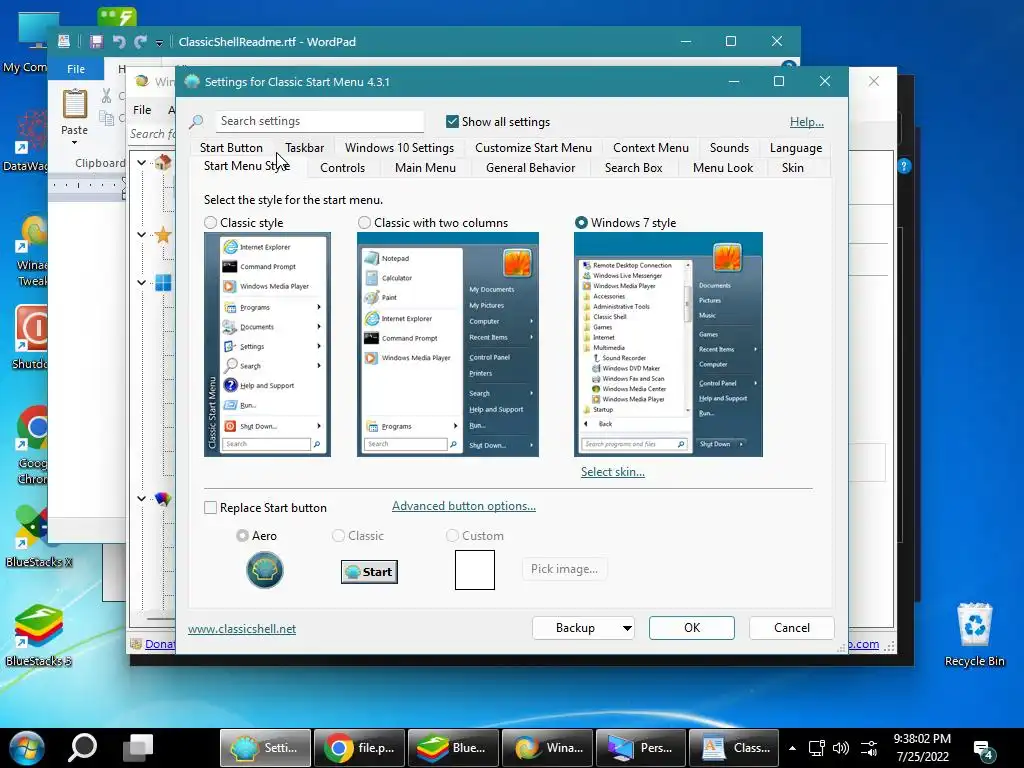
Task: Click the volume speaker tray icon
Action: click(x=840, y=748)
